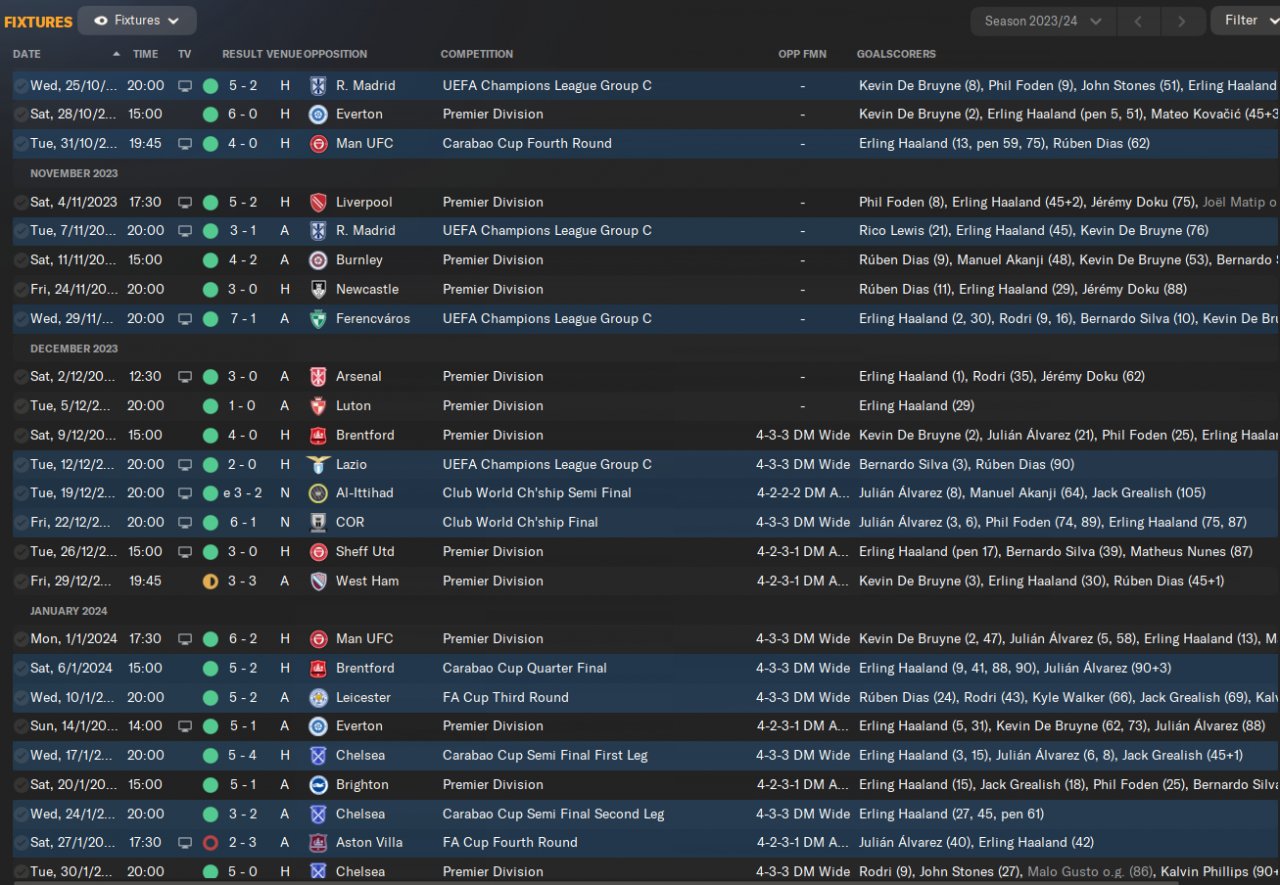Sort by the Opposition column header
The image size is (1280, 885).
(x=335, y=54)
